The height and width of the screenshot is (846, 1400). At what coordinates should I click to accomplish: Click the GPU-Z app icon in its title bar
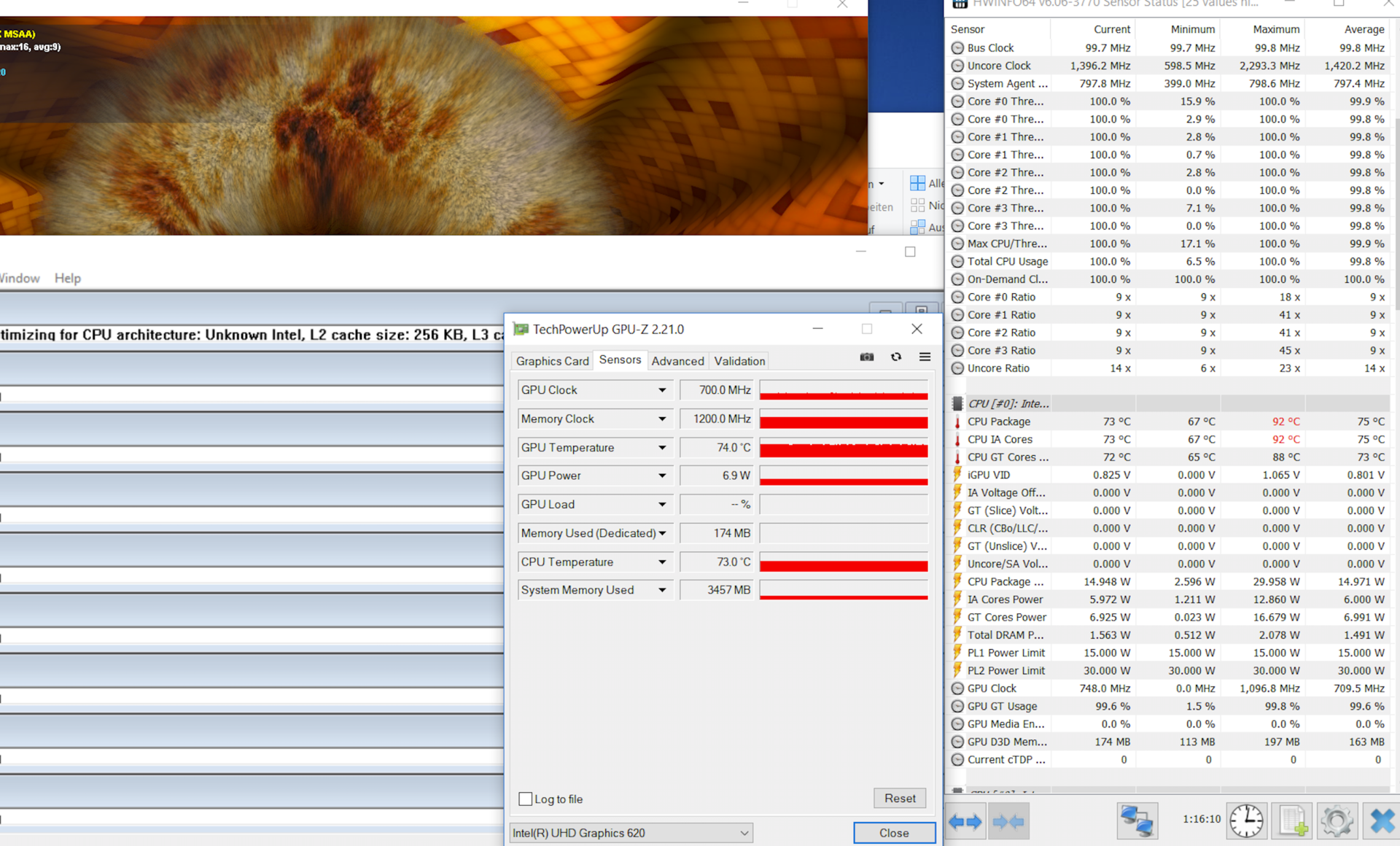521,329
